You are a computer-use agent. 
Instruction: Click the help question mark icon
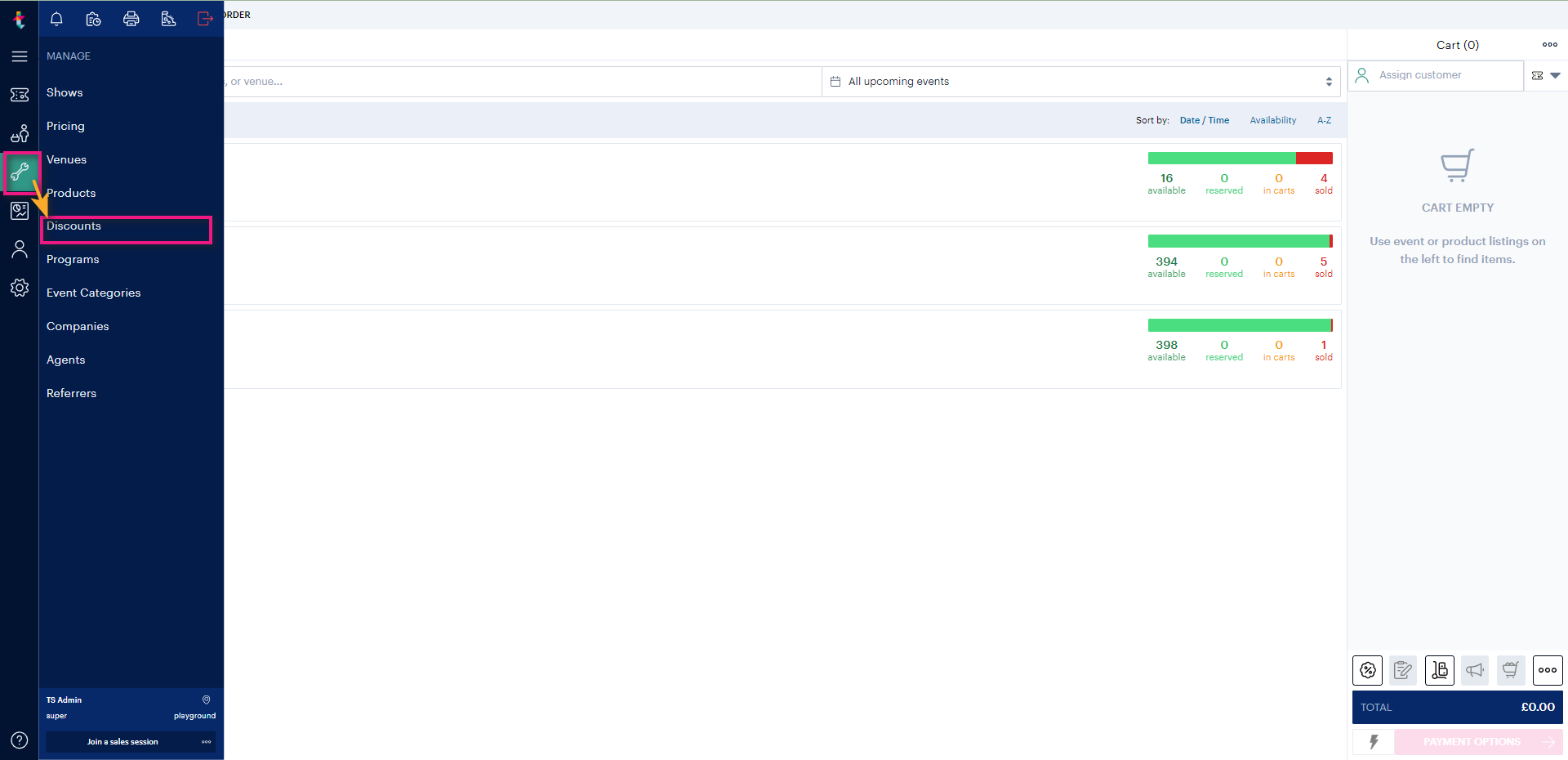tap(20, 740)
